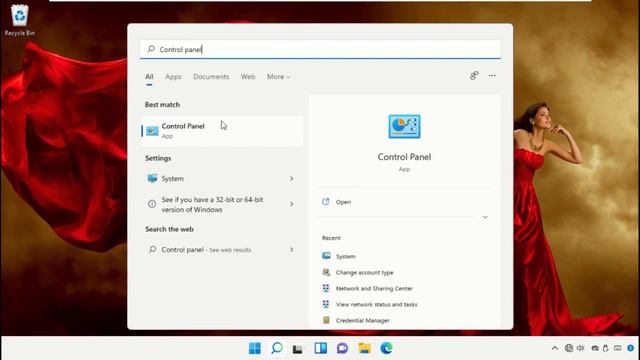Launch the Chat app from taskbar
The image size is (640, 360).
coord(342,348)
